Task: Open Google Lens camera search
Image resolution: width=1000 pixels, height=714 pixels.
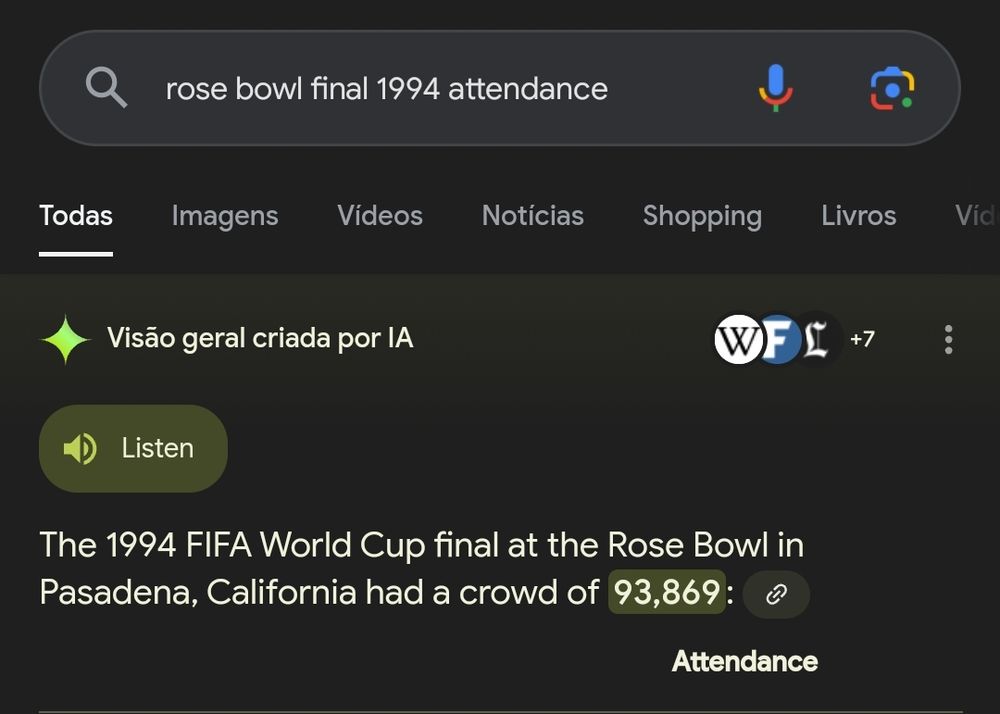Action: (x=892, y=88)
